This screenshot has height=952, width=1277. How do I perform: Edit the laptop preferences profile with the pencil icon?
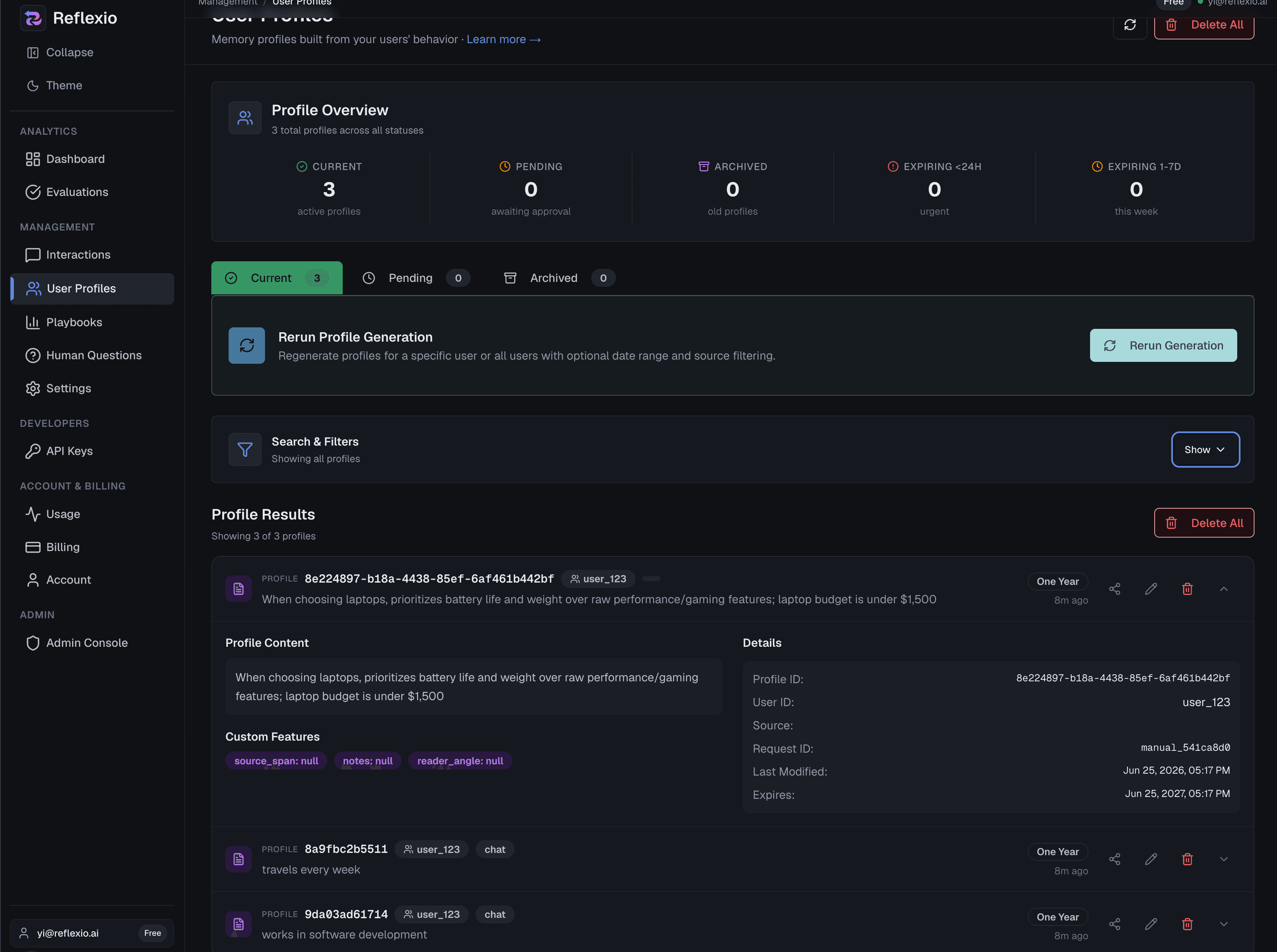tap(1151, 588)
